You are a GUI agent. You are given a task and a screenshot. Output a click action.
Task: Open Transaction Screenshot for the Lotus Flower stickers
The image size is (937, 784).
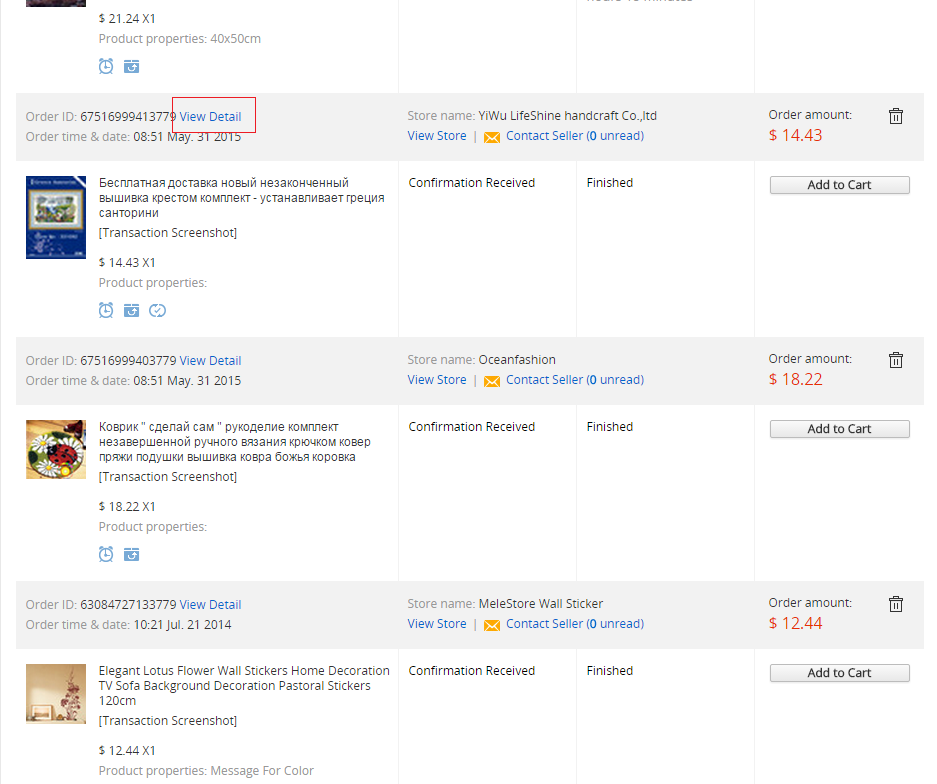click(168, 721)
